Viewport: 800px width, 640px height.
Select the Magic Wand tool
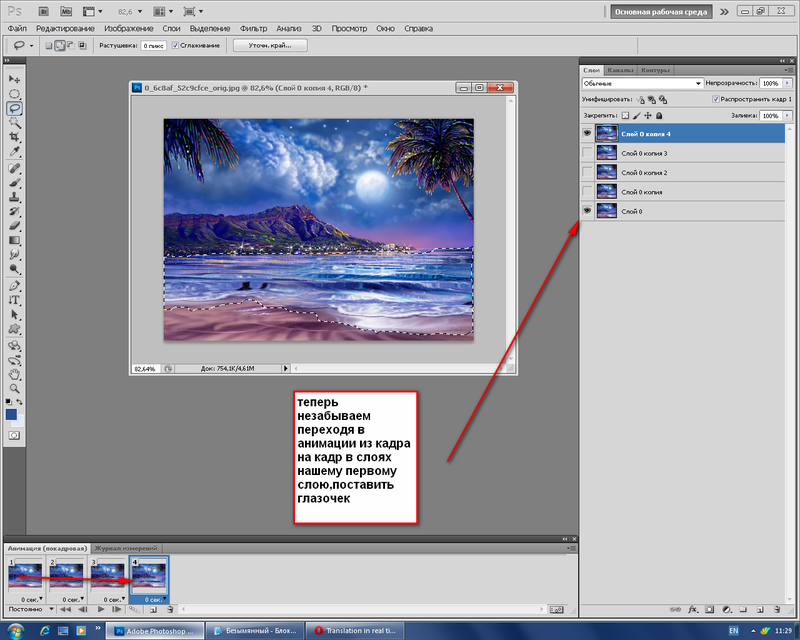[14, 122]
